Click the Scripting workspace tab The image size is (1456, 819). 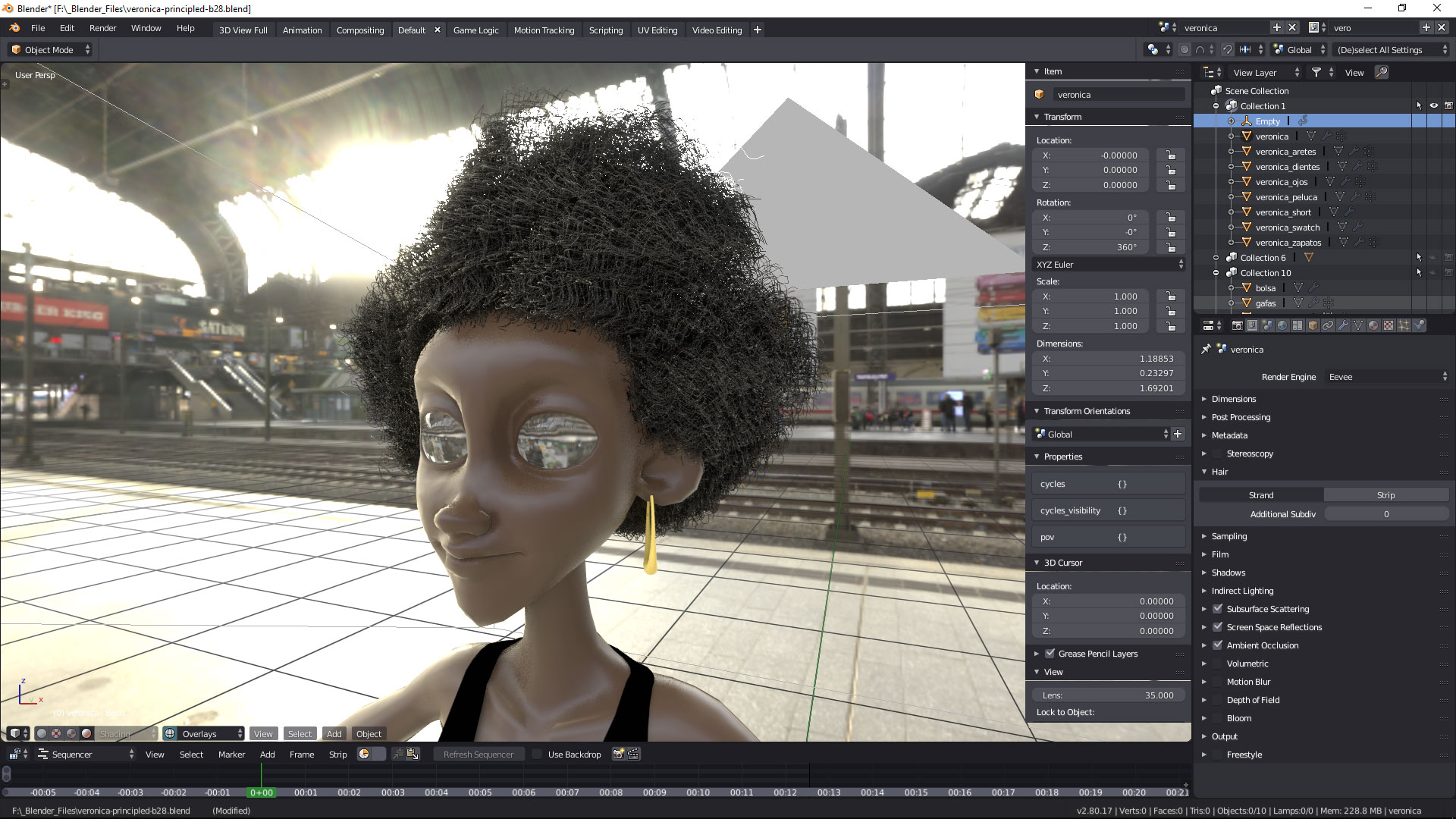pyautogui.click(x=606, y=30)
